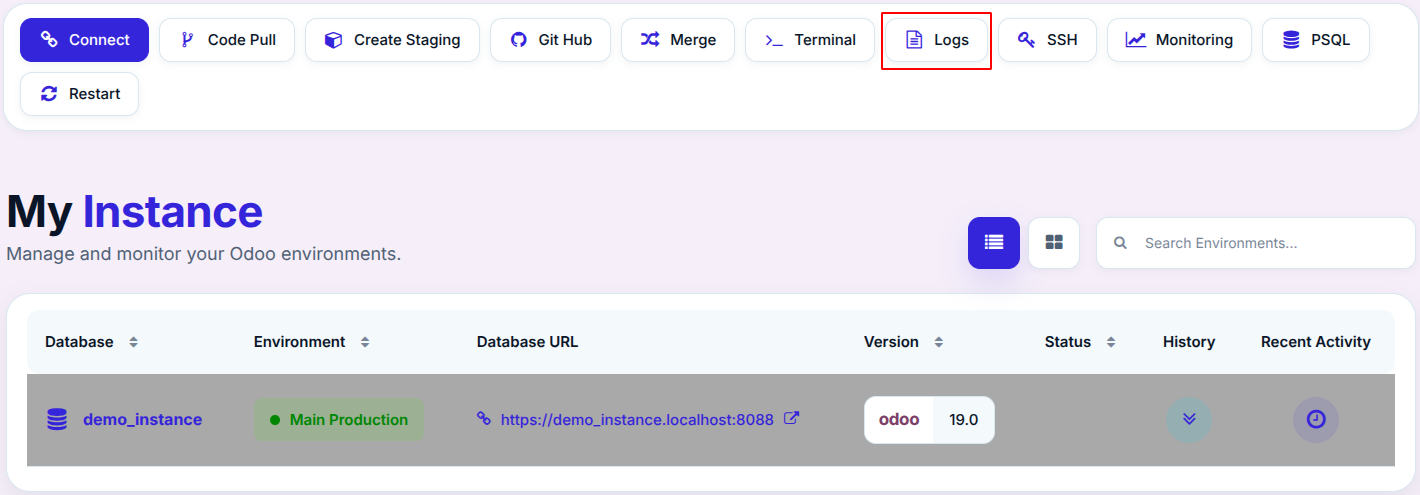Open the Terminal
The width and height of the screenshot is (1420, 495).
coord(810,40)
